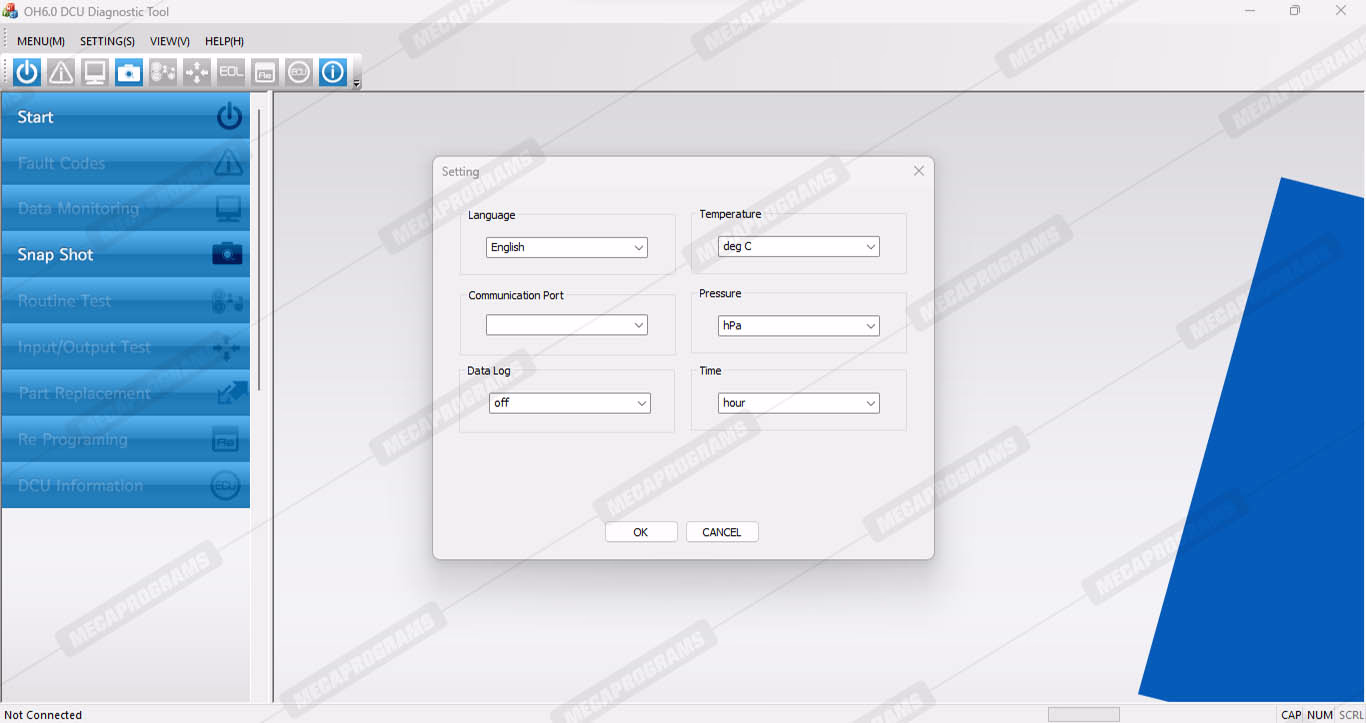Click the power Start icon in toolbar
This screenshot has width=1366, height=723.
pyautogui.click(x=27, y=72)
